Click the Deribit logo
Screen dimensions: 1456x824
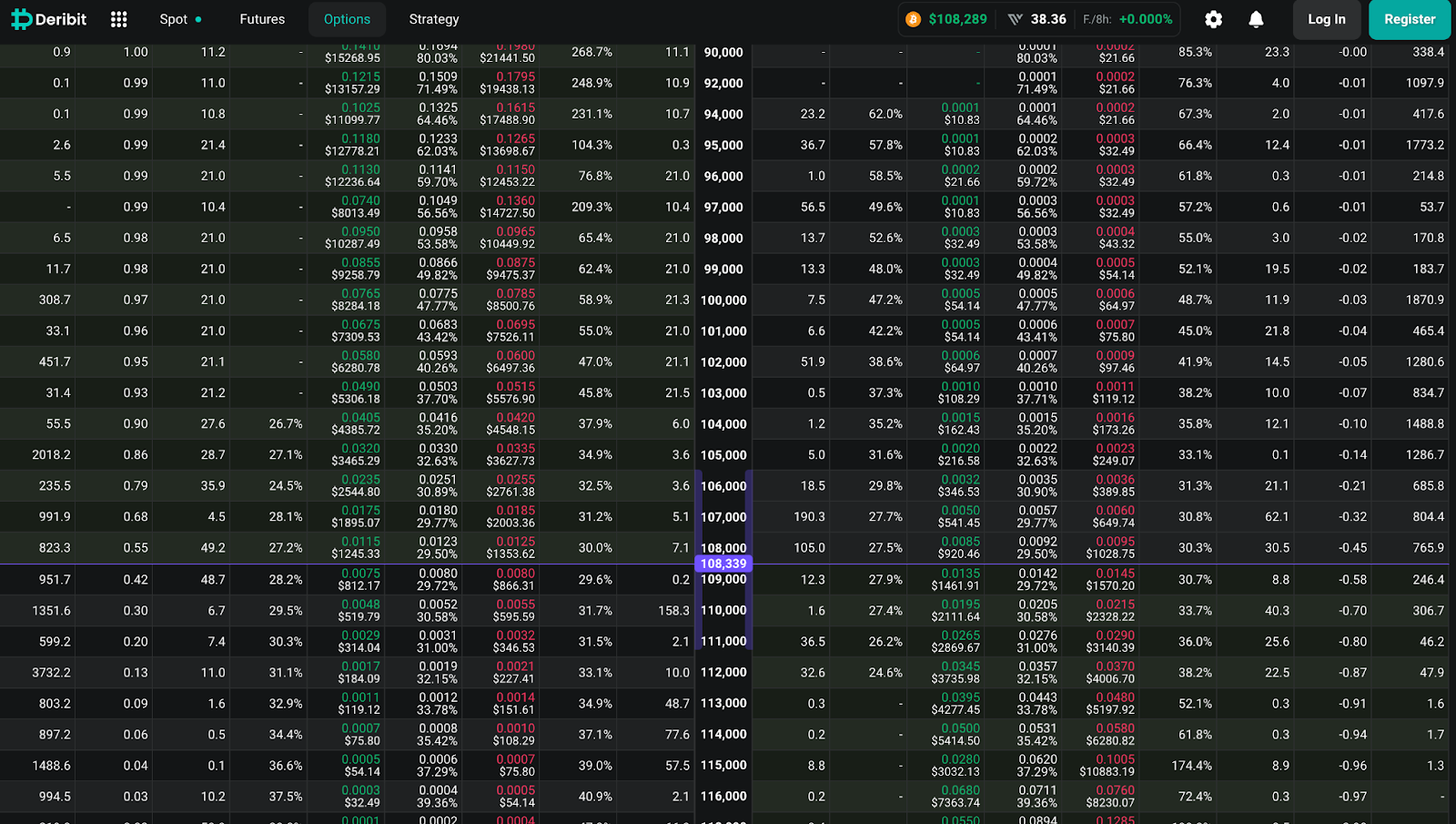(x=49, y=19)
